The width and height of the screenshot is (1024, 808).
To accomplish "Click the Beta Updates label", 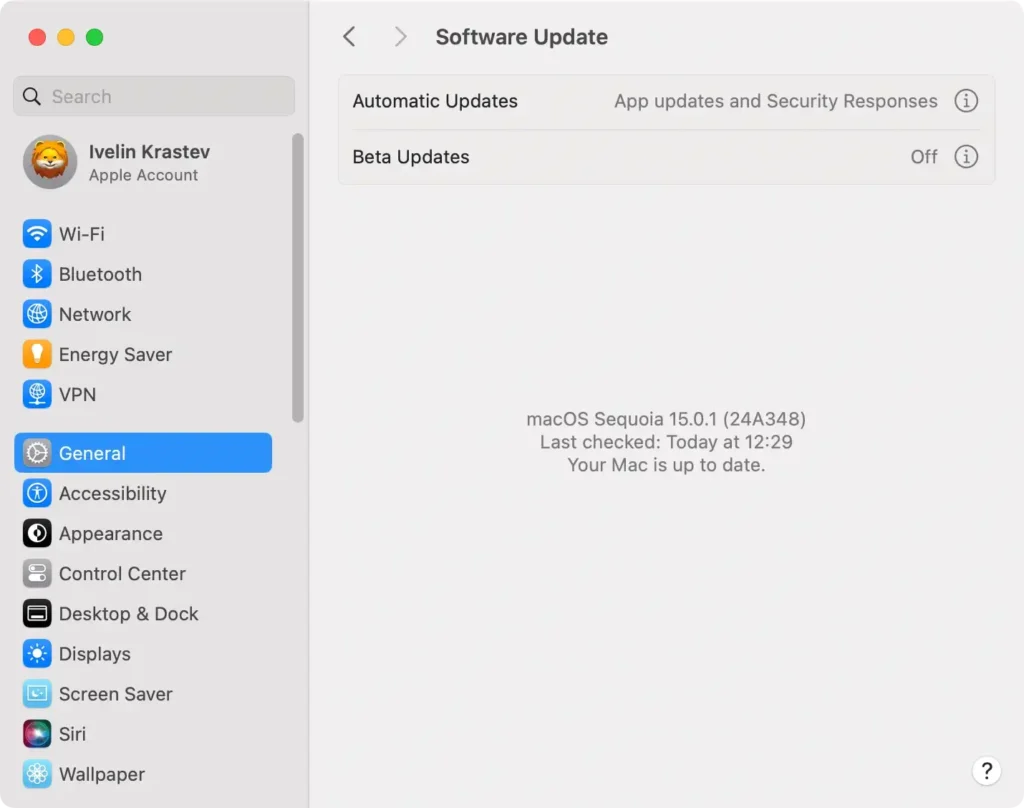I will coord(411,157).
